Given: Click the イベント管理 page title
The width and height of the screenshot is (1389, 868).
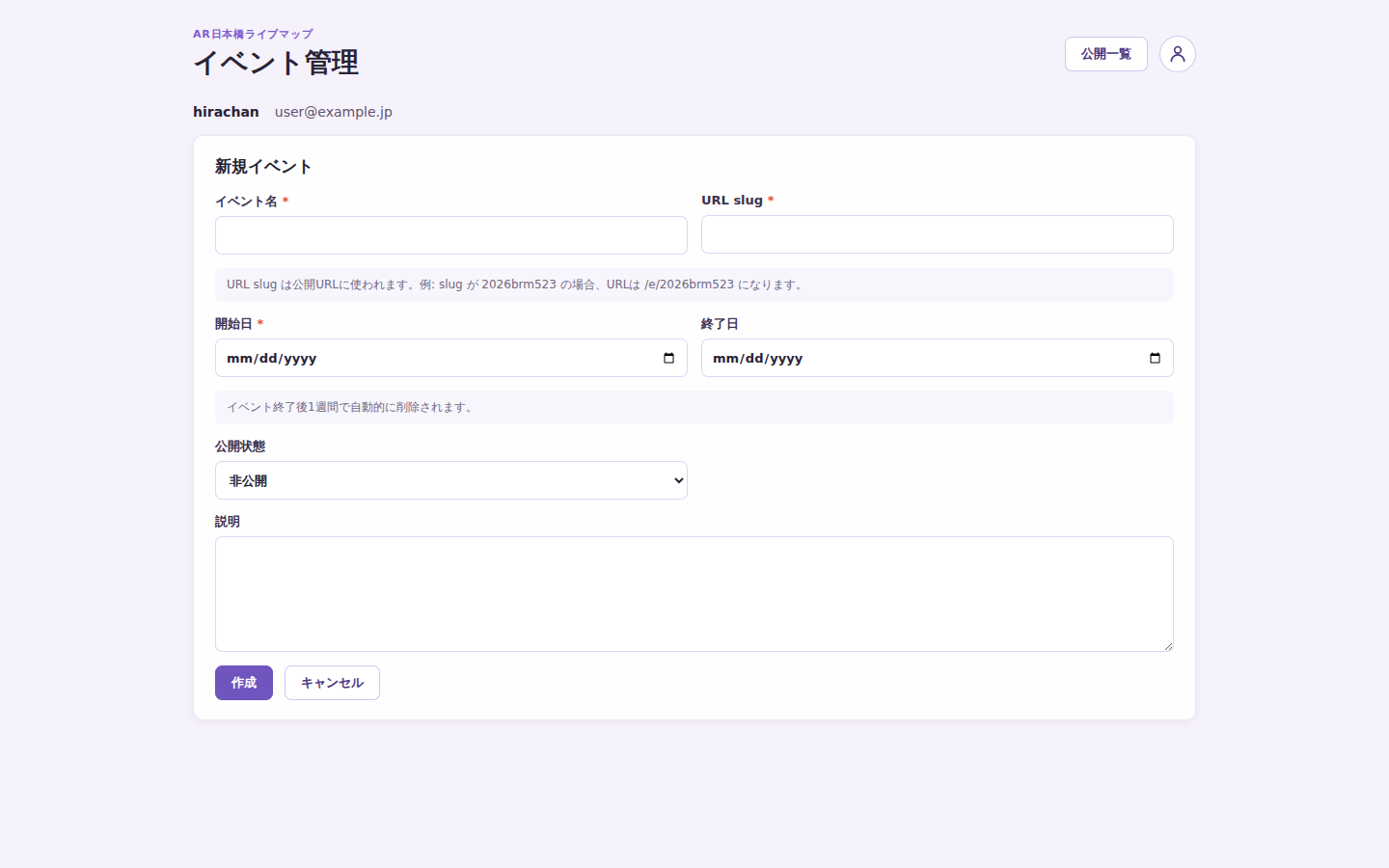Looking at the screenshot, I should [x=276, y=63].
